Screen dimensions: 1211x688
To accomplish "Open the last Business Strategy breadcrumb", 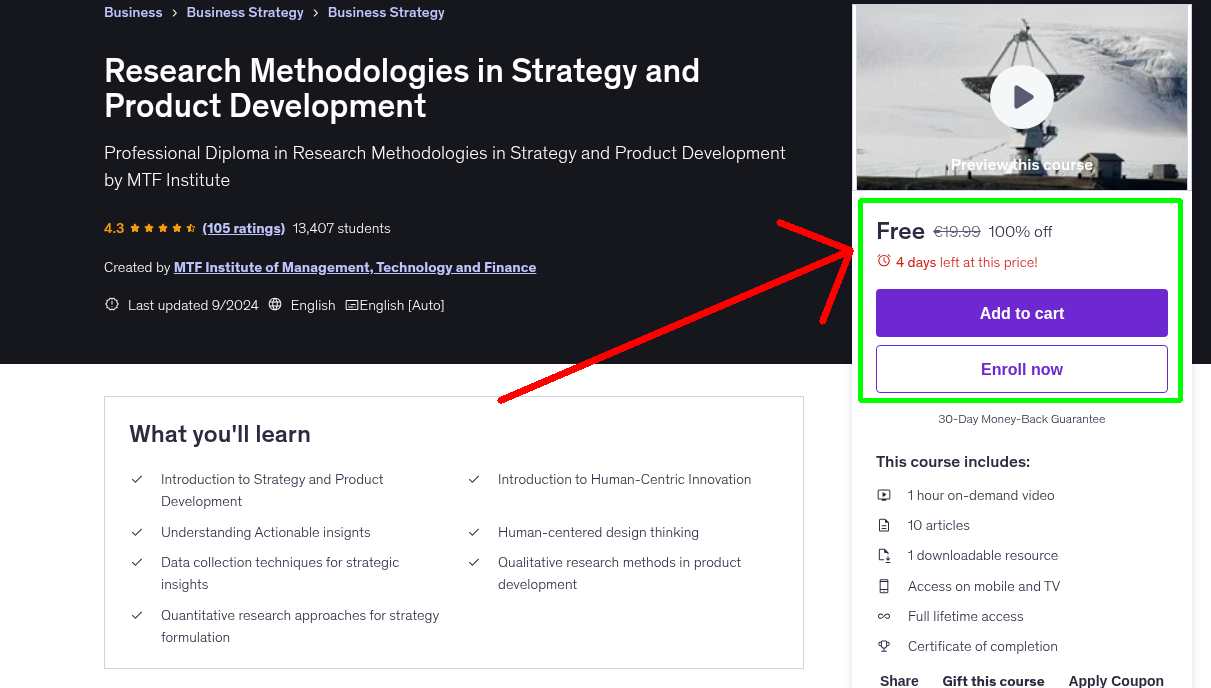I will (386, 13).
